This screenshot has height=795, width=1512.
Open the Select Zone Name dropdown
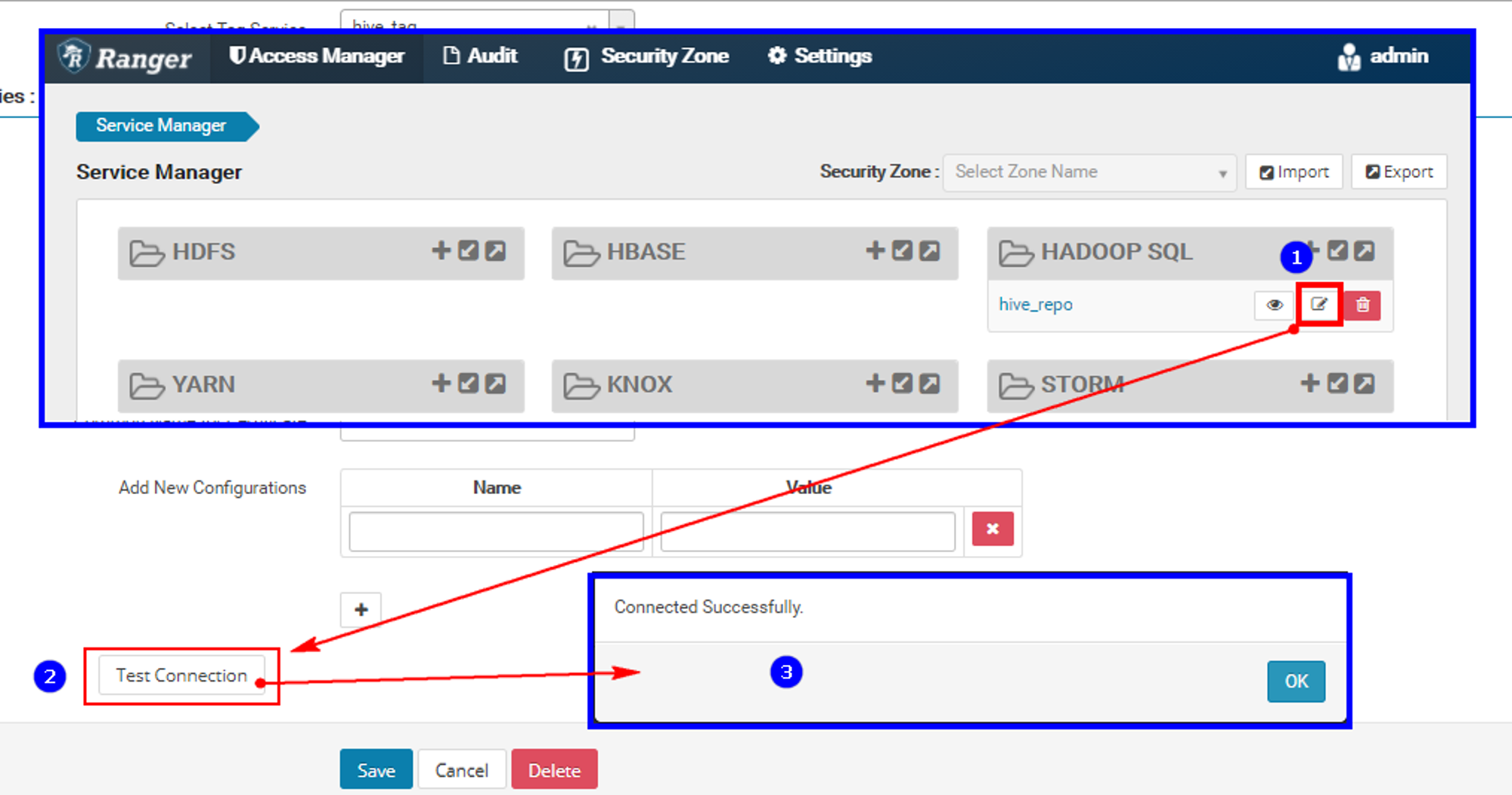click(x=1089, y=172)
